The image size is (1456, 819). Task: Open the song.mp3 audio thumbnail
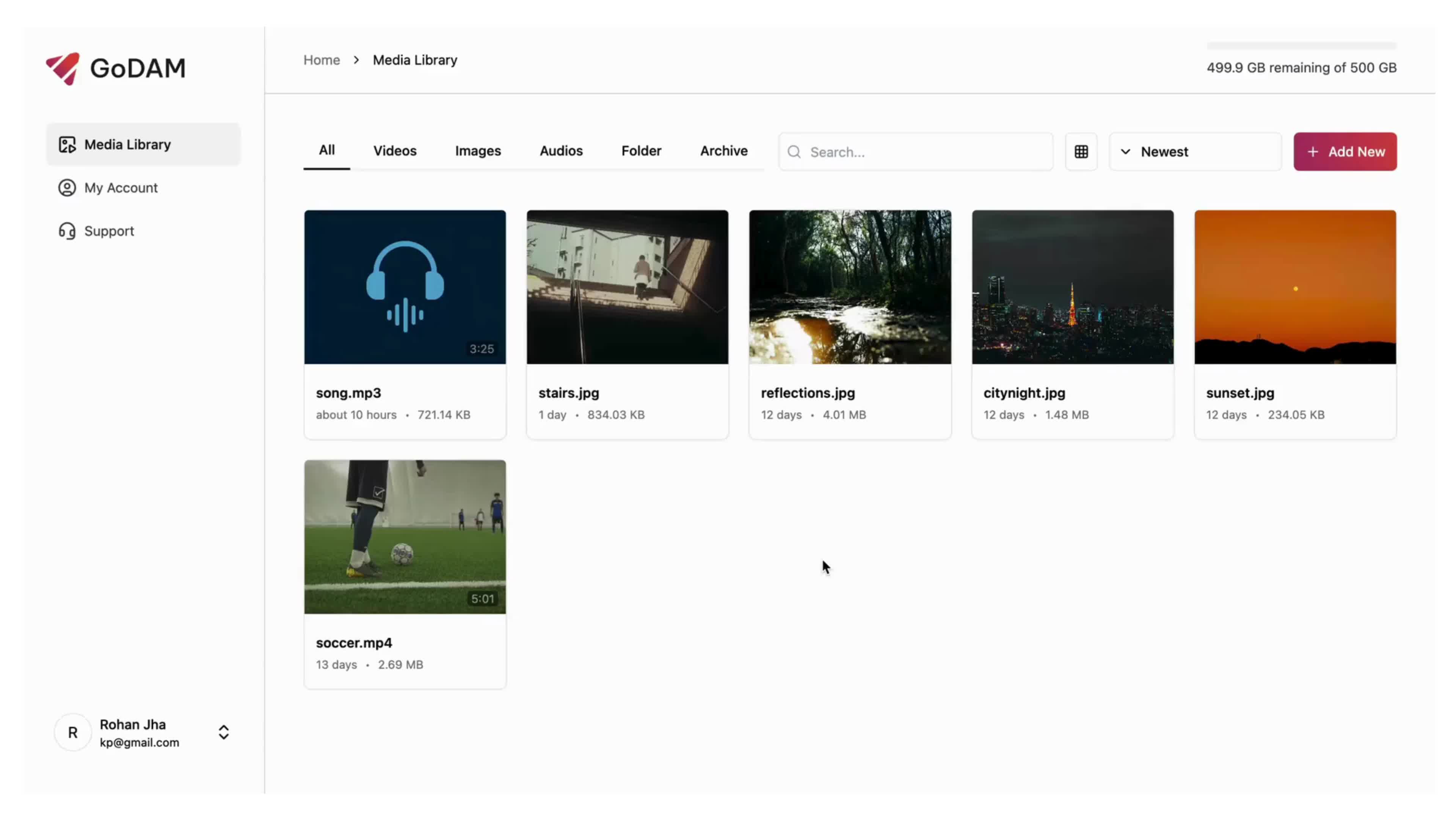pos(405,287)
